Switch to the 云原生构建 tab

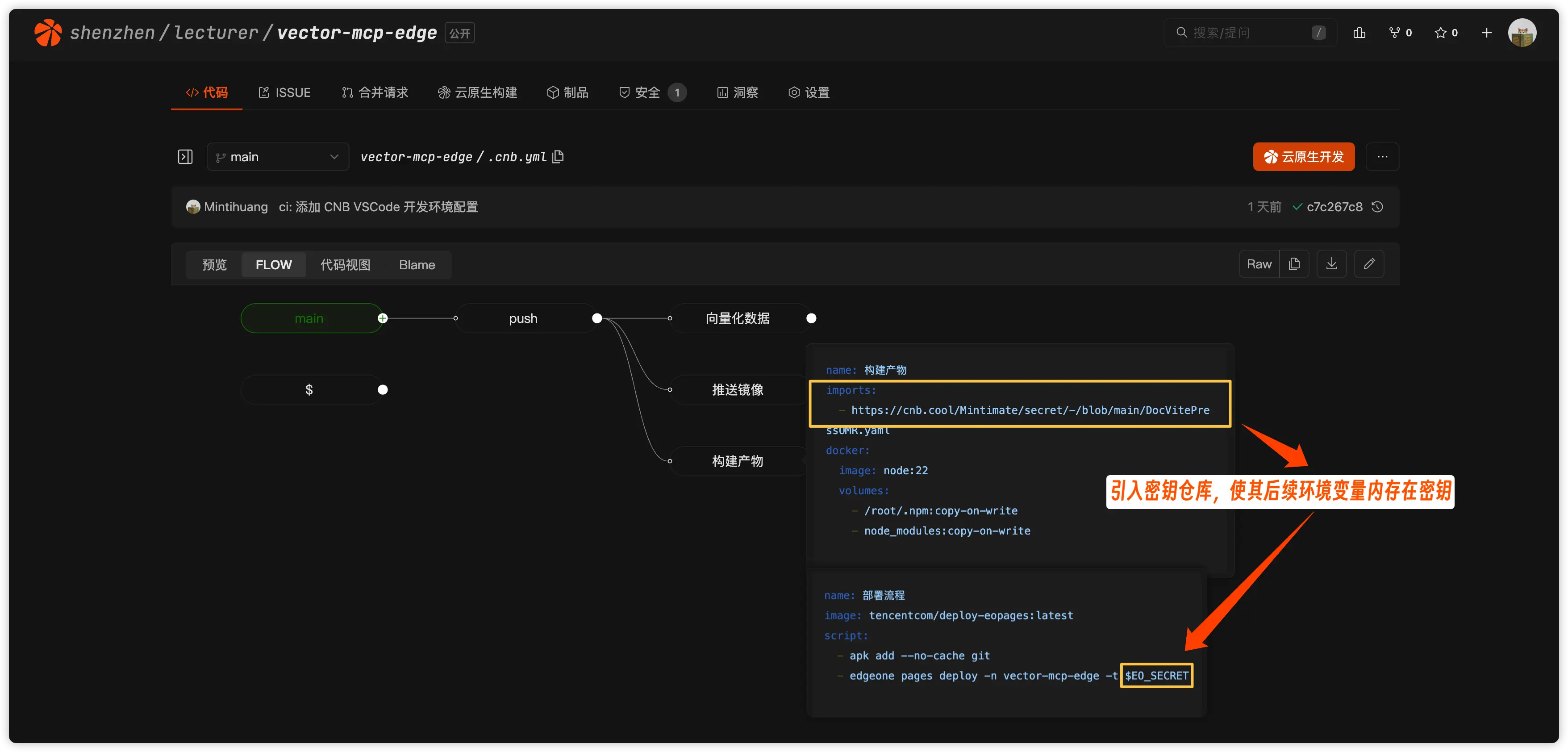click(x=478, y=92)
